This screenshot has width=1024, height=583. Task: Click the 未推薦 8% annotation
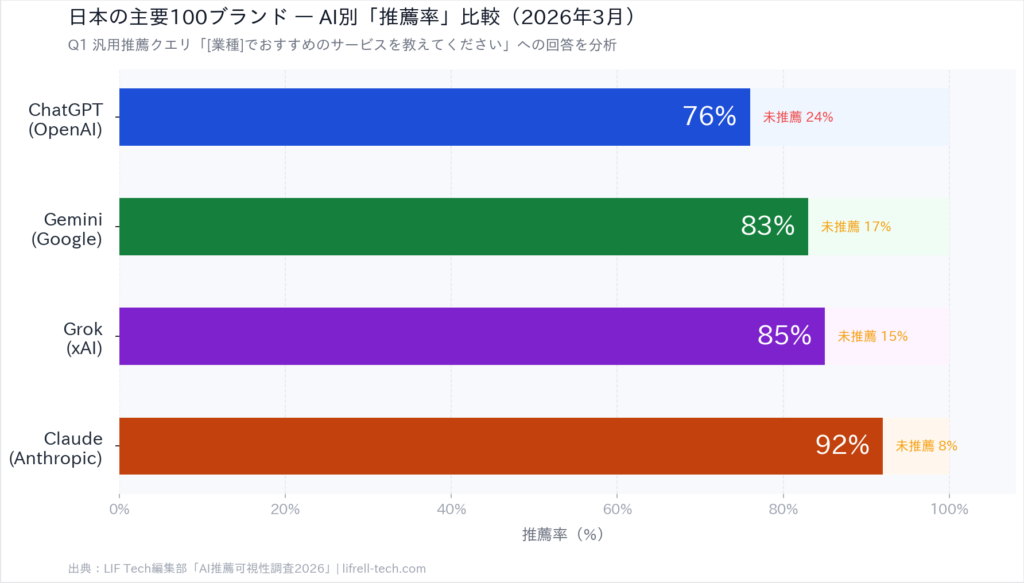coord(926,446)
